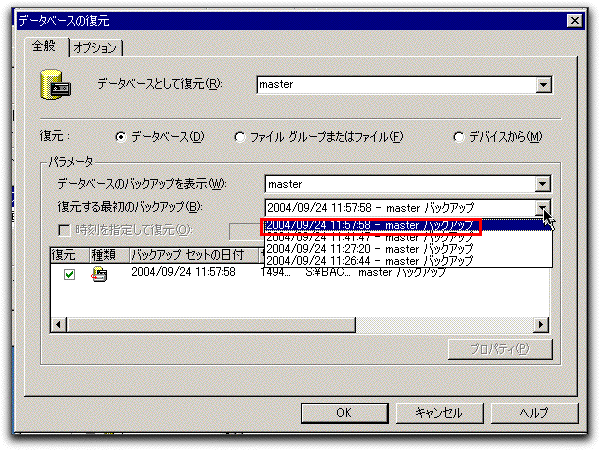Click 2004/09/24 11:57:58 date cell in table

[183, 272]
